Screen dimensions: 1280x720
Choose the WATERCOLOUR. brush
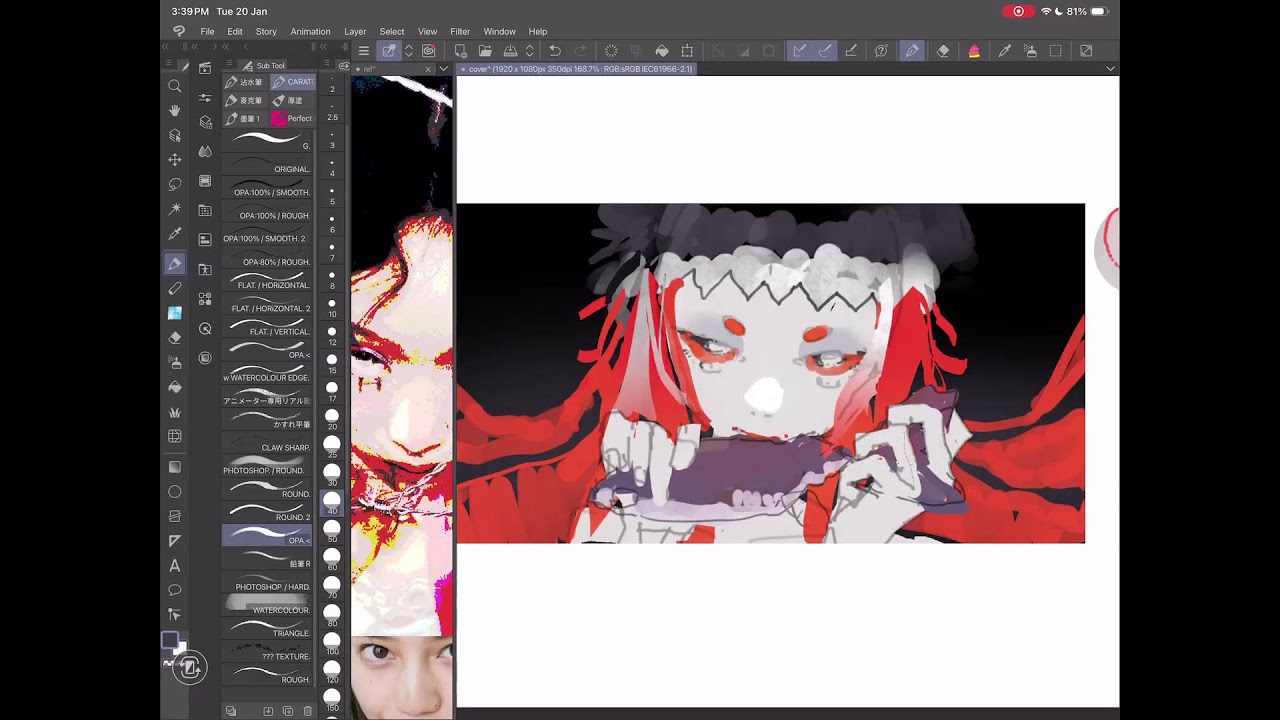coord(267,607)
